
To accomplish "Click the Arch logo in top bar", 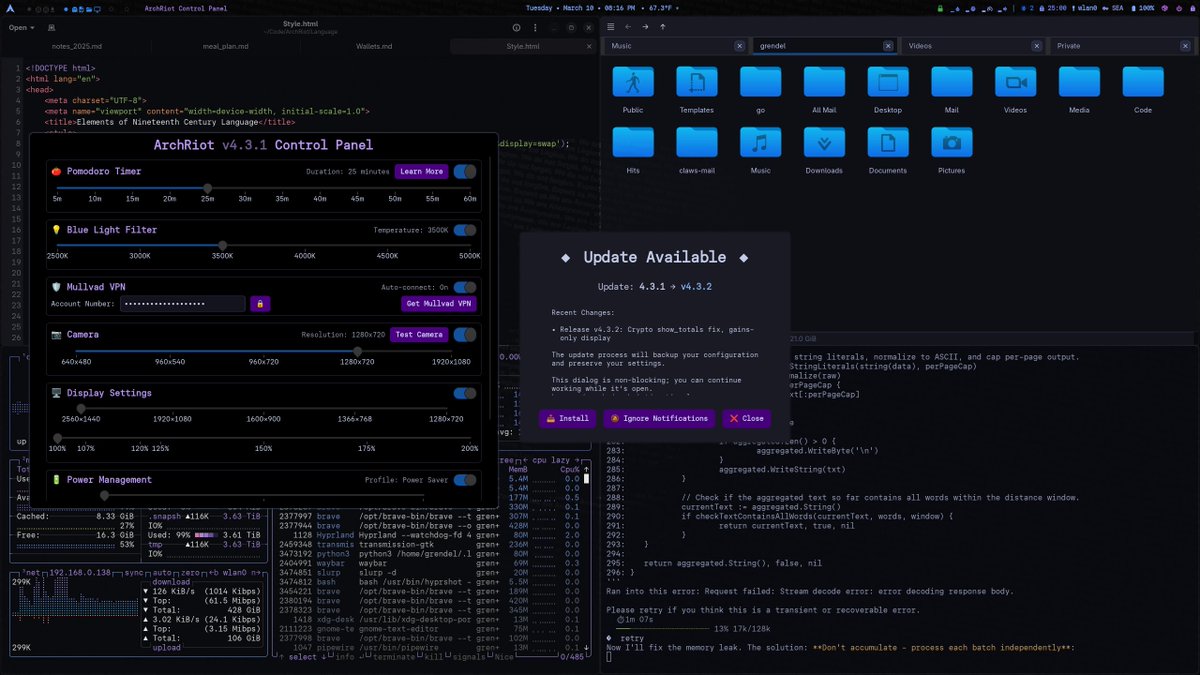I will click(x=10, y=8).
